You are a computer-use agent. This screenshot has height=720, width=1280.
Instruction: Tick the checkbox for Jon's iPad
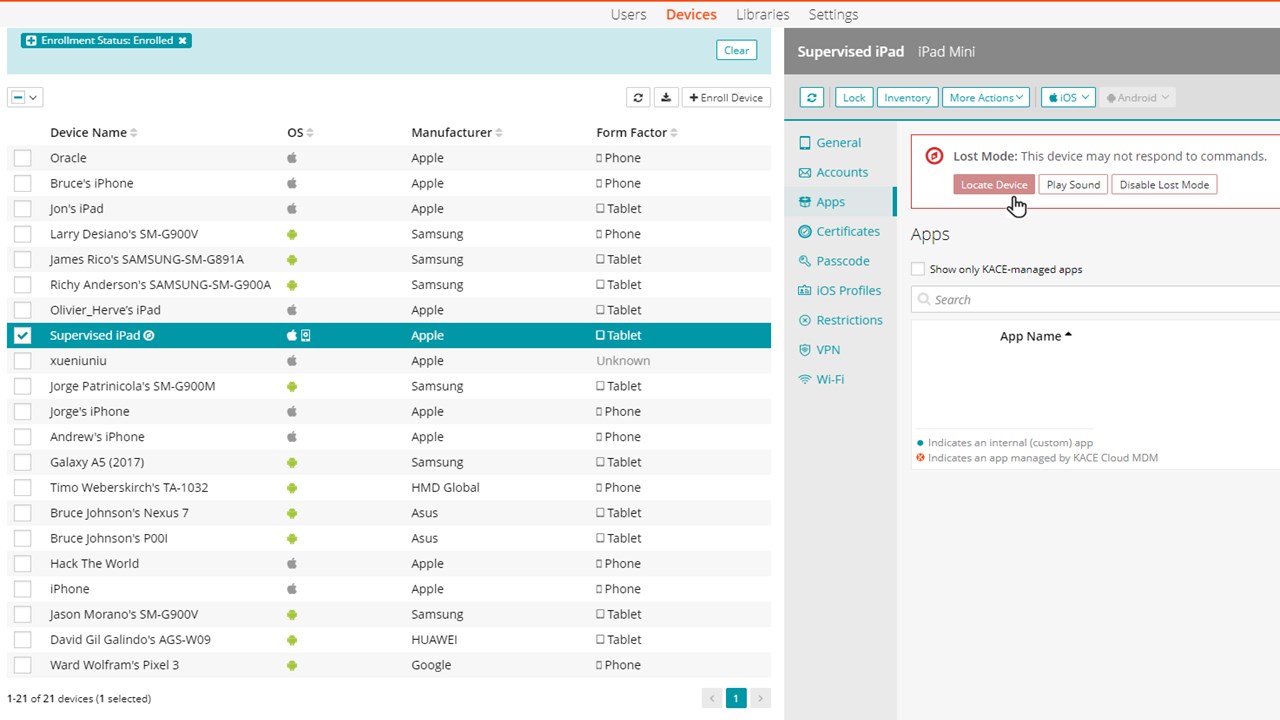tap(23, 209)
